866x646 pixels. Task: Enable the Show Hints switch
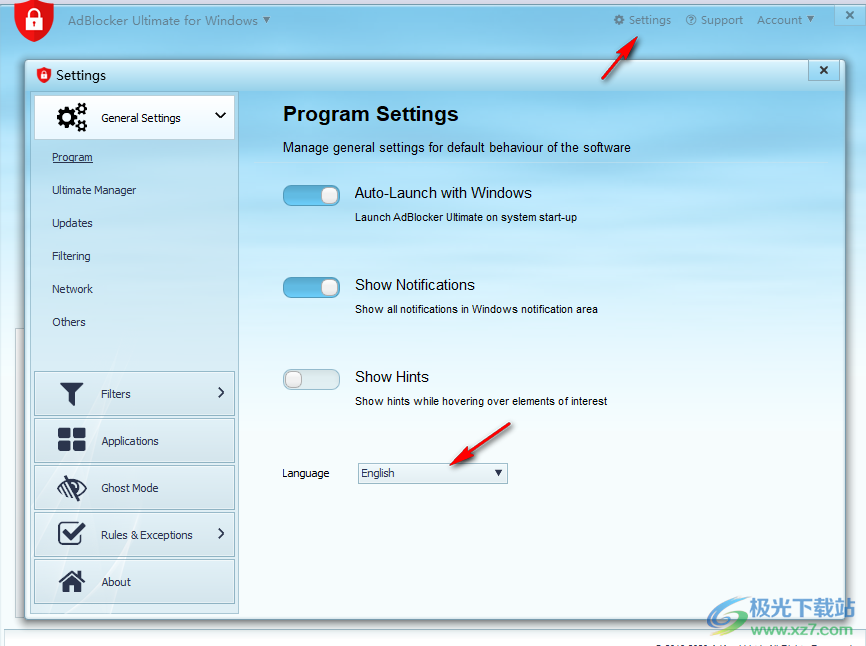point(311,379)
